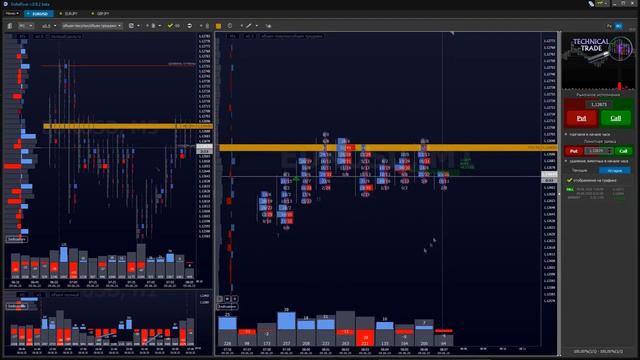Click the link icon in title bar

tap(591, 4)
